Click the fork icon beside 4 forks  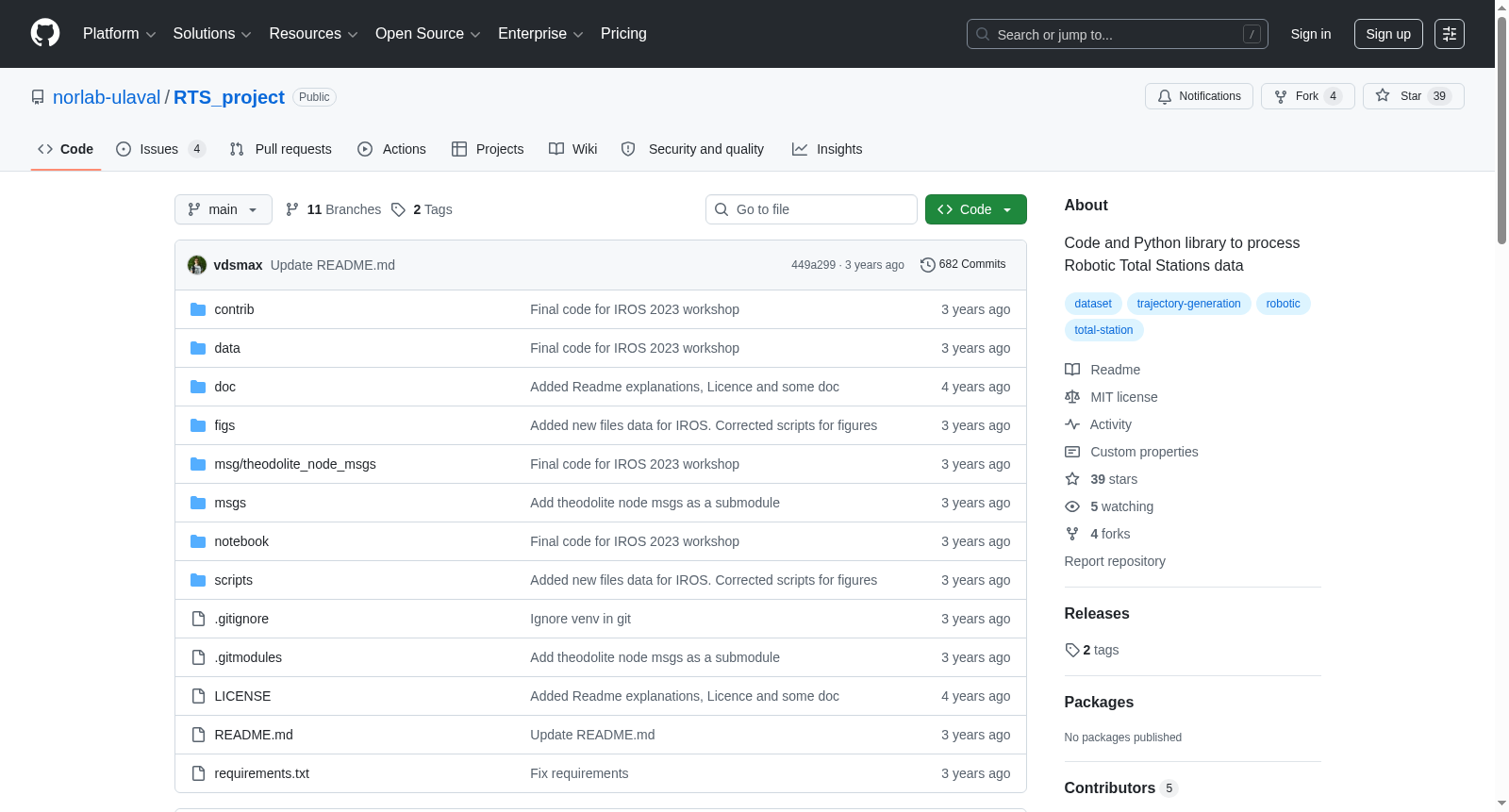pos(1072,534)
